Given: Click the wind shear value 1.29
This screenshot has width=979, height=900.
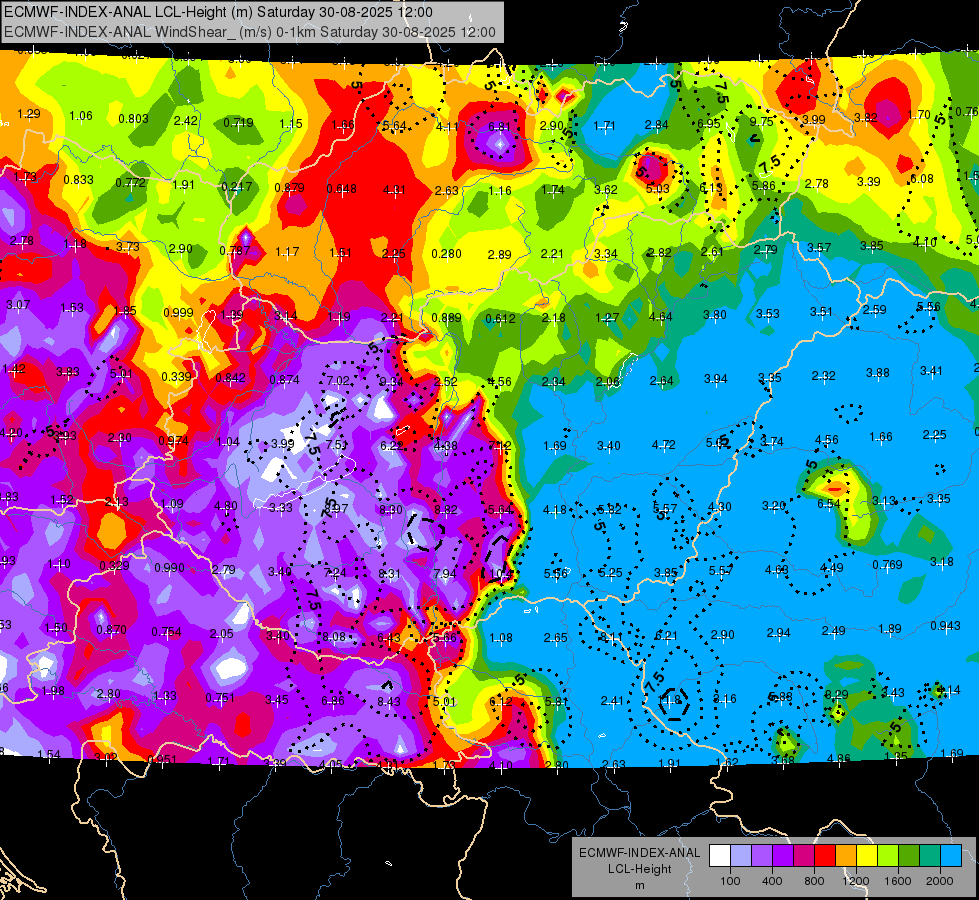Looking at the screenshot, I should coord(29,114).
